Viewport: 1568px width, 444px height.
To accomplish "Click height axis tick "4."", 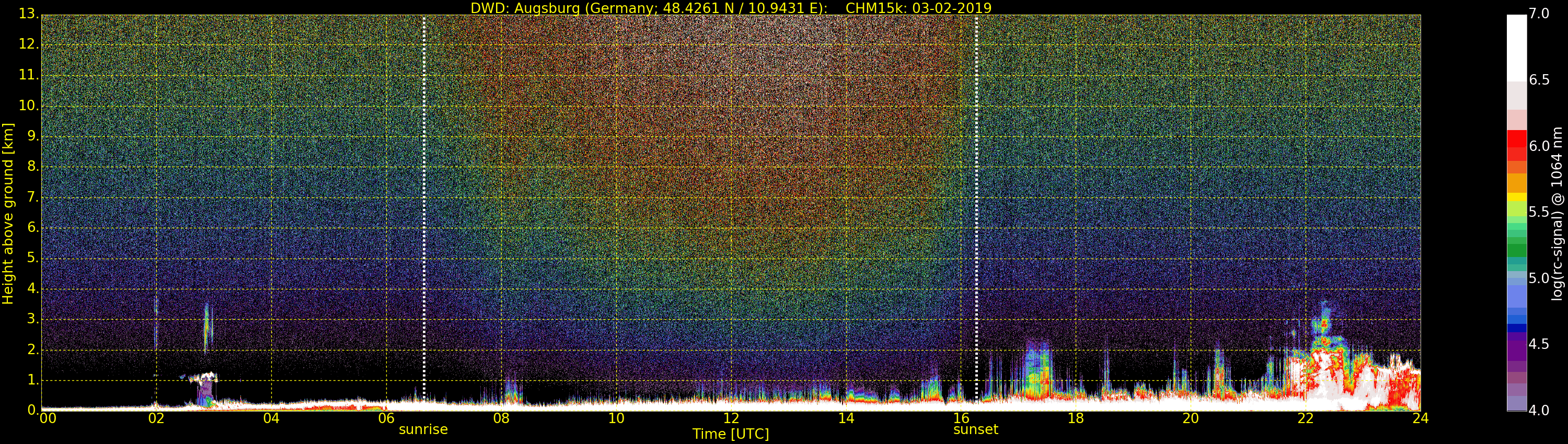I will [33, 288].
